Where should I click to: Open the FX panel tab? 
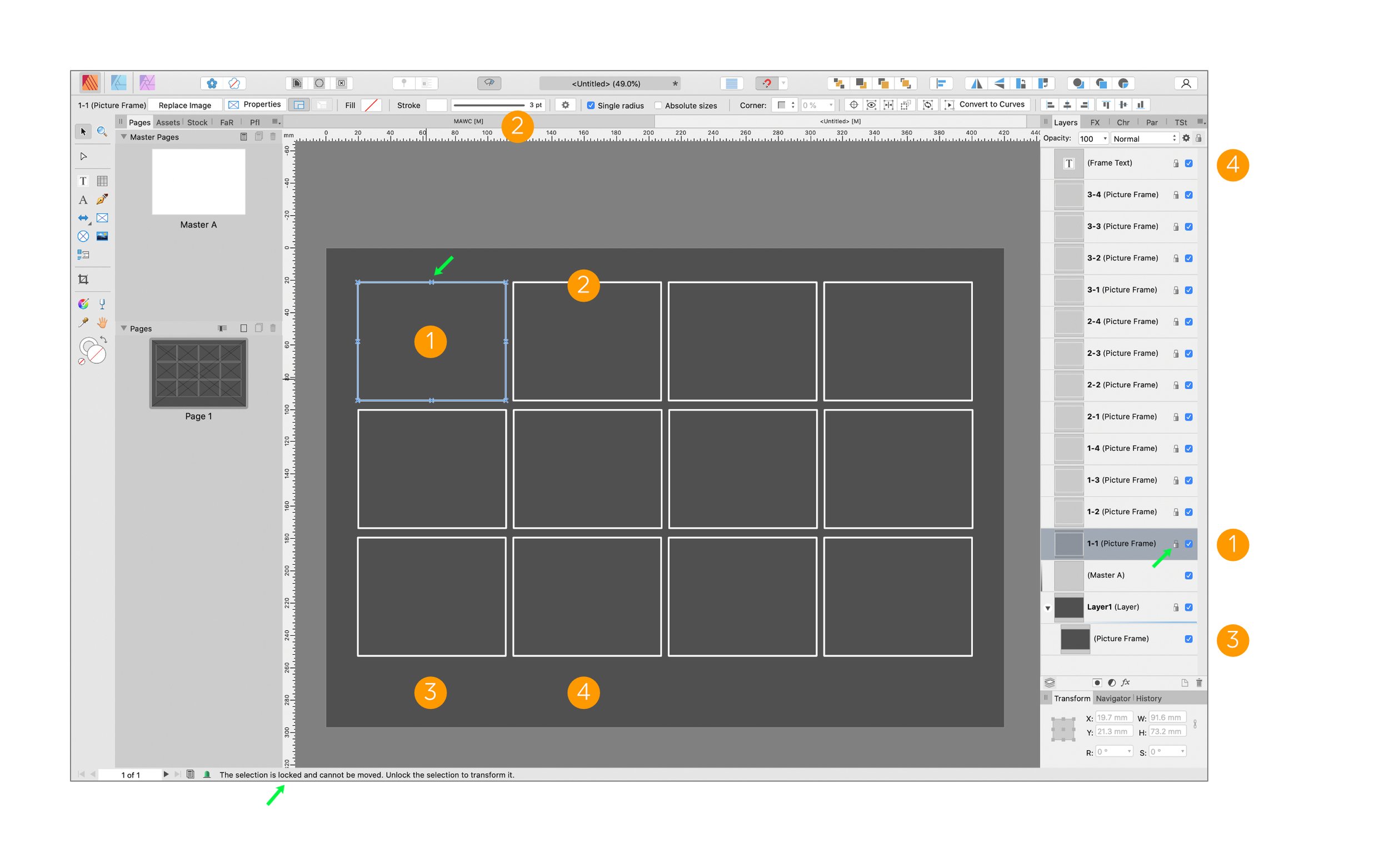point(1095,122)
